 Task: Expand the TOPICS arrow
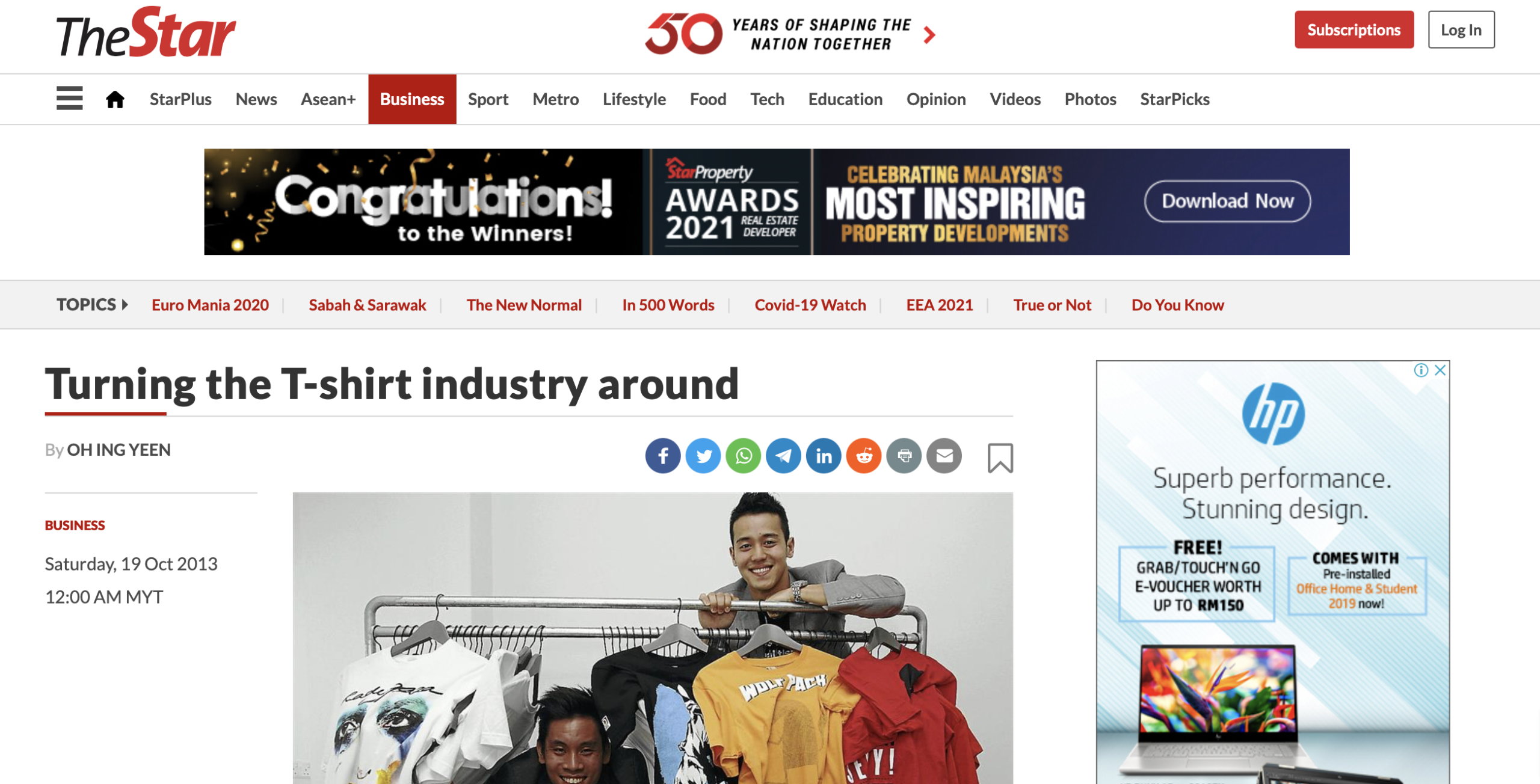point(125,304)
